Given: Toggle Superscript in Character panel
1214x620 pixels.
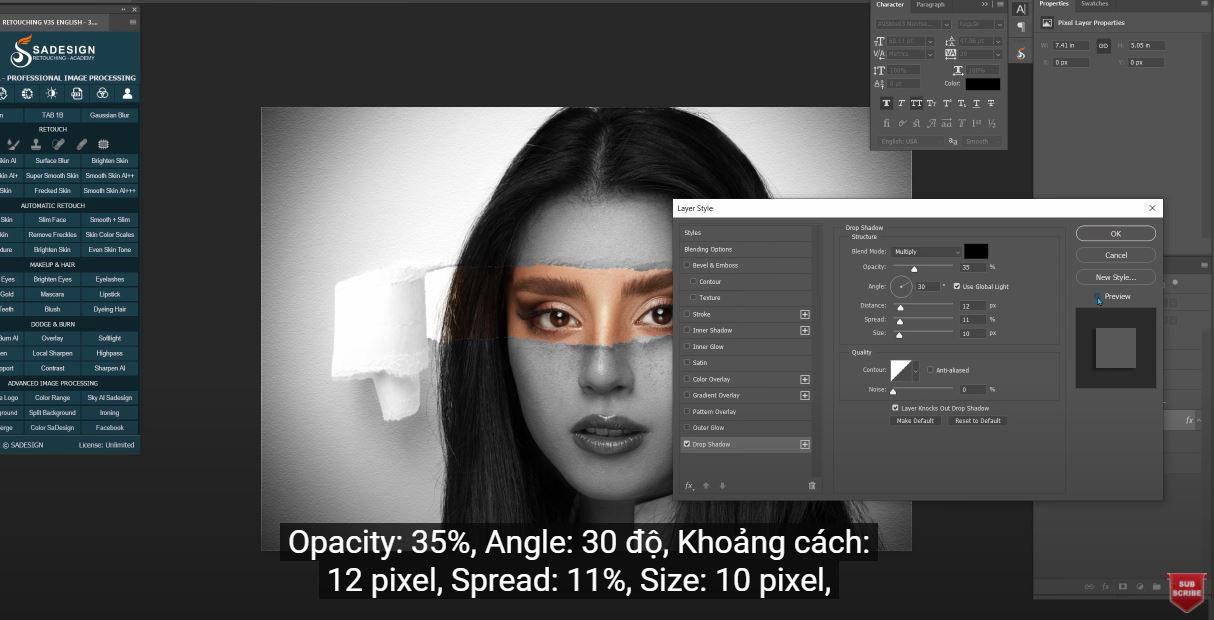Looking at the screenshot, I should click(x=946, y=103).
